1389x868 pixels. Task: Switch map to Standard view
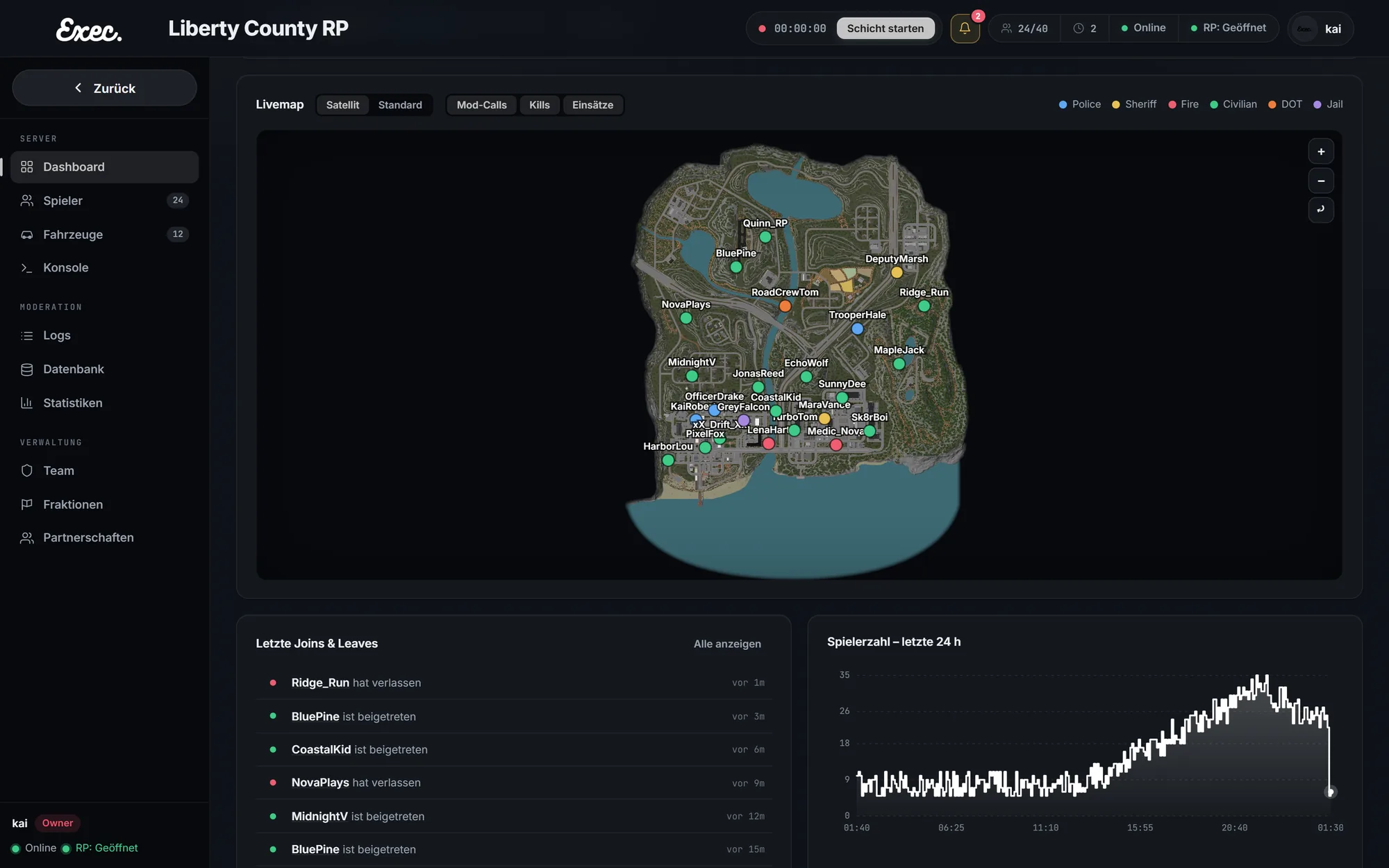(x=400, y=105)
